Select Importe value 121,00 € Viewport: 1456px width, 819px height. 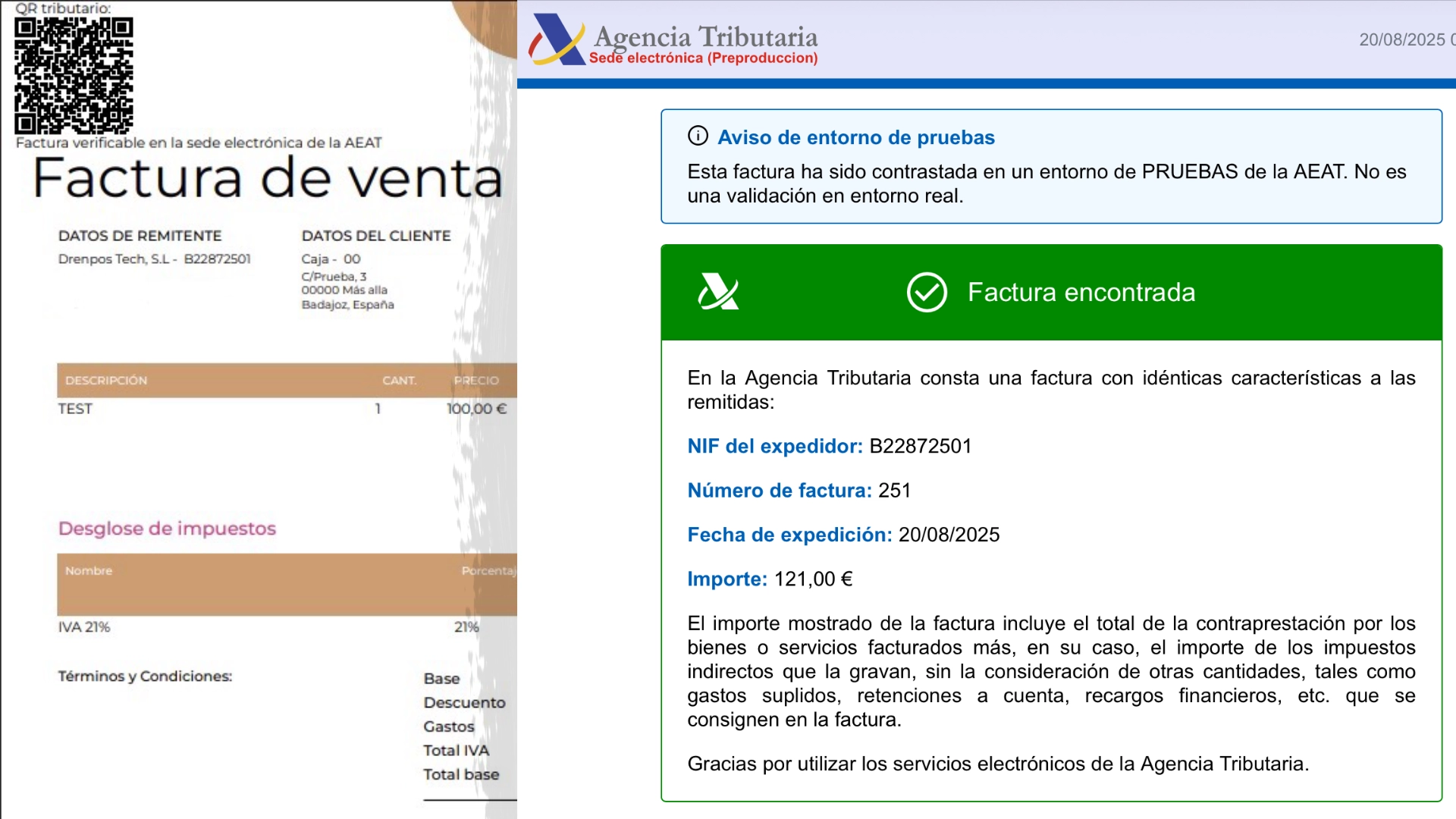(x=814, y=579)
